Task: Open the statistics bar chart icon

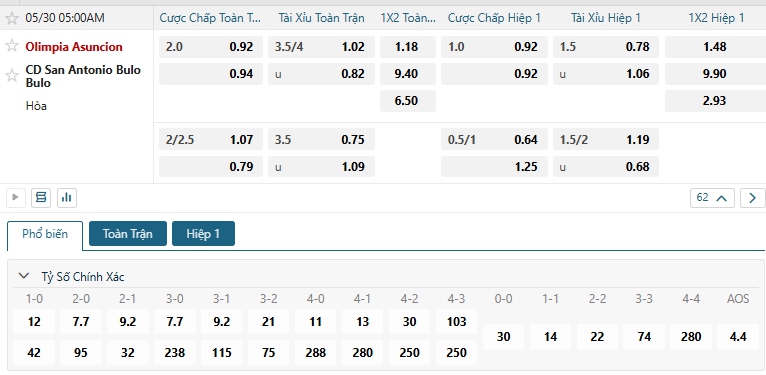Action: coord(67,197)
